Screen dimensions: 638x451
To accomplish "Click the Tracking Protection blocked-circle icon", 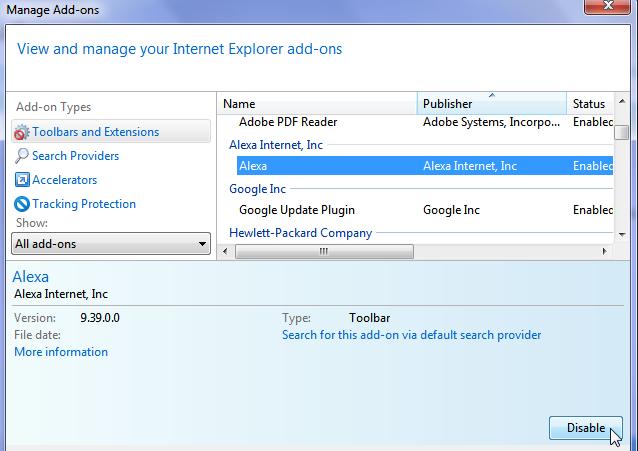I will (22, 204).
